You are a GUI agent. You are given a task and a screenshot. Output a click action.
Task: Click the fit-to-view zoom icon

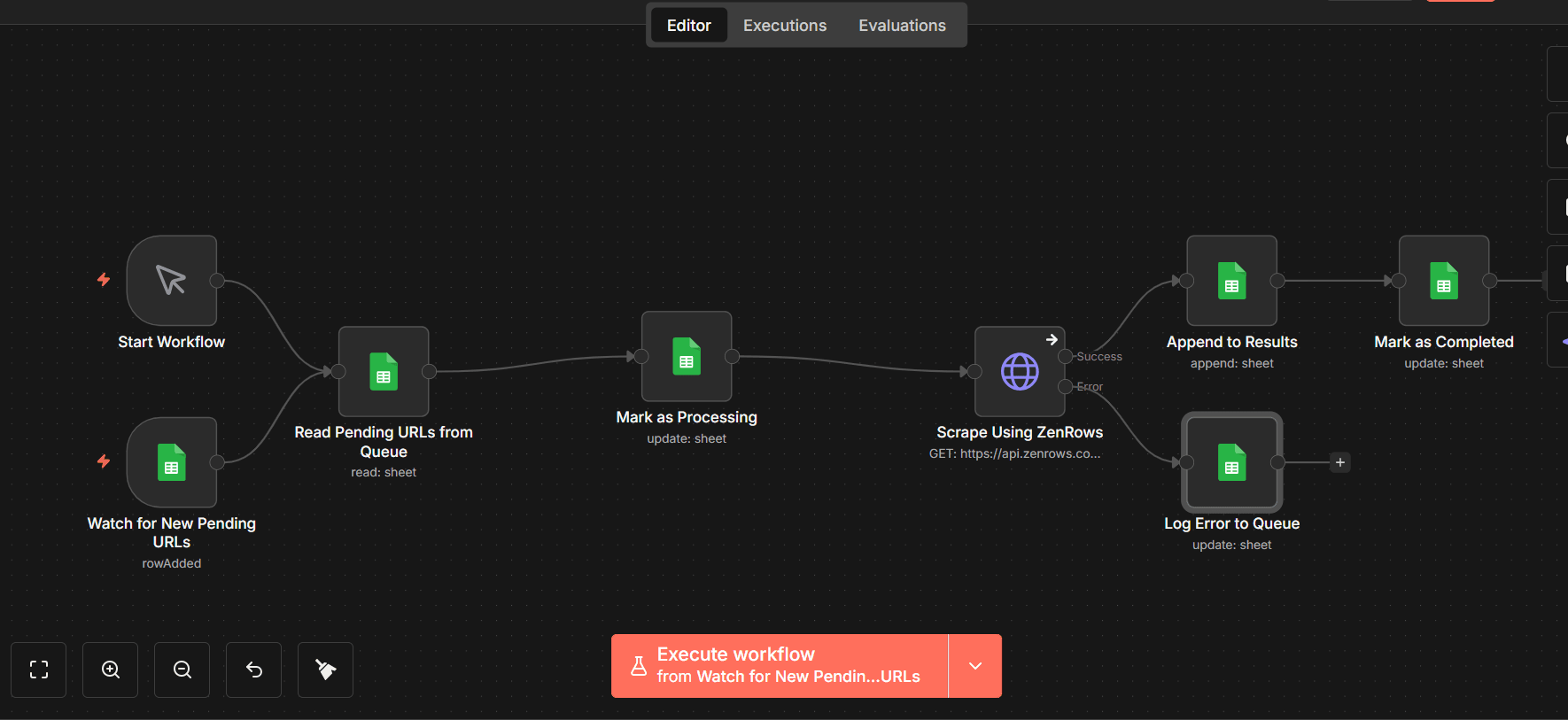tap(39, 670)
